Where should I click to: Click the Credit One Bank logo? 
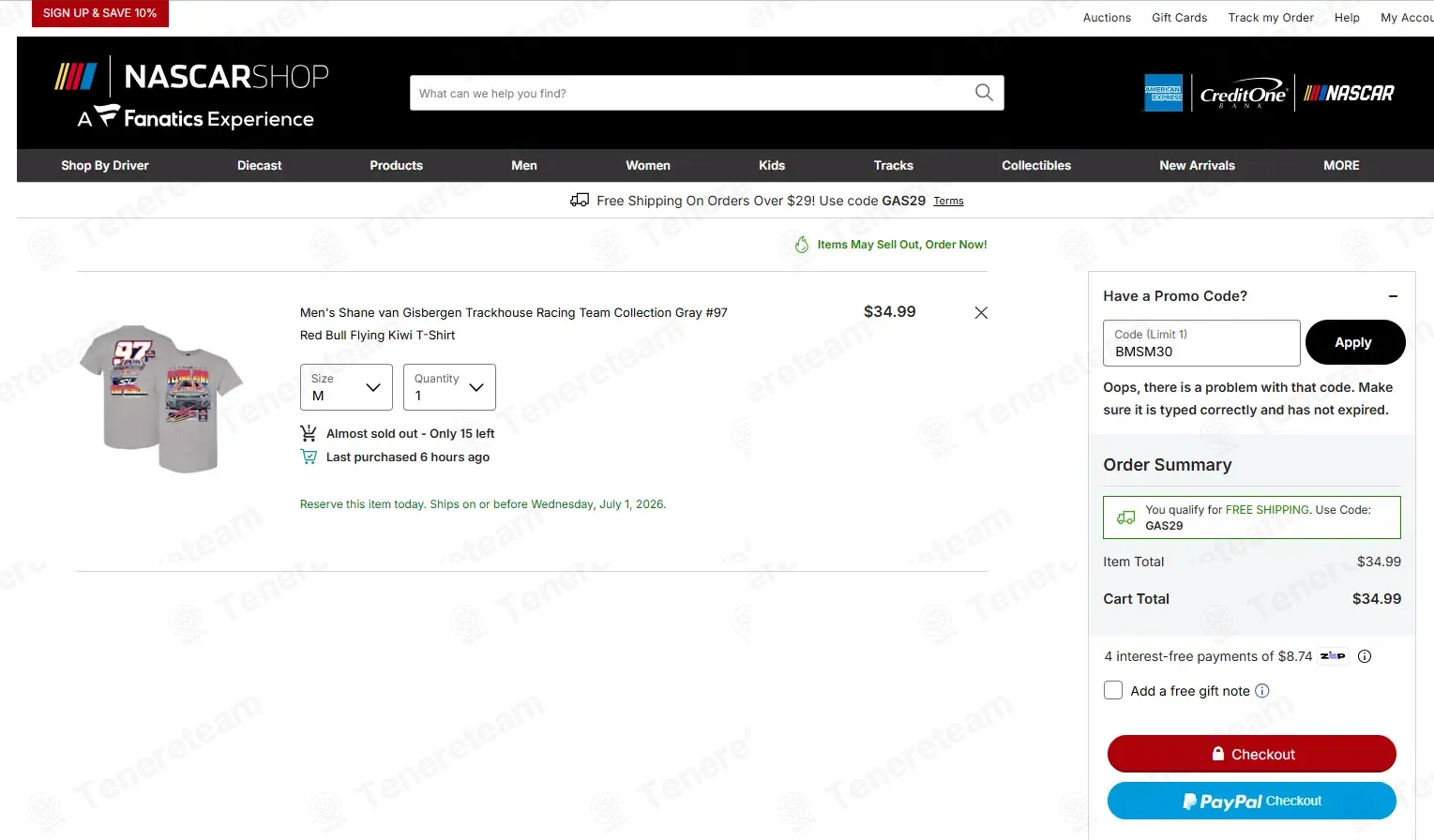(1243, 94)
